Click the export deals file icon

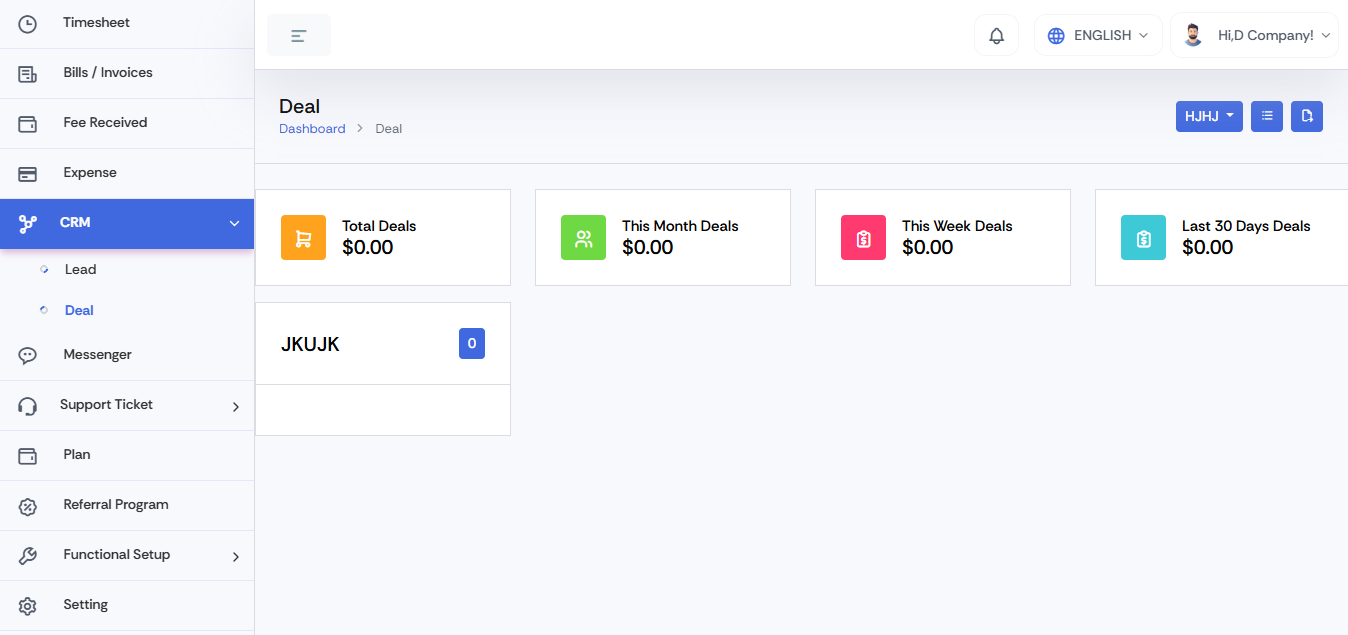coord(1307,116)
